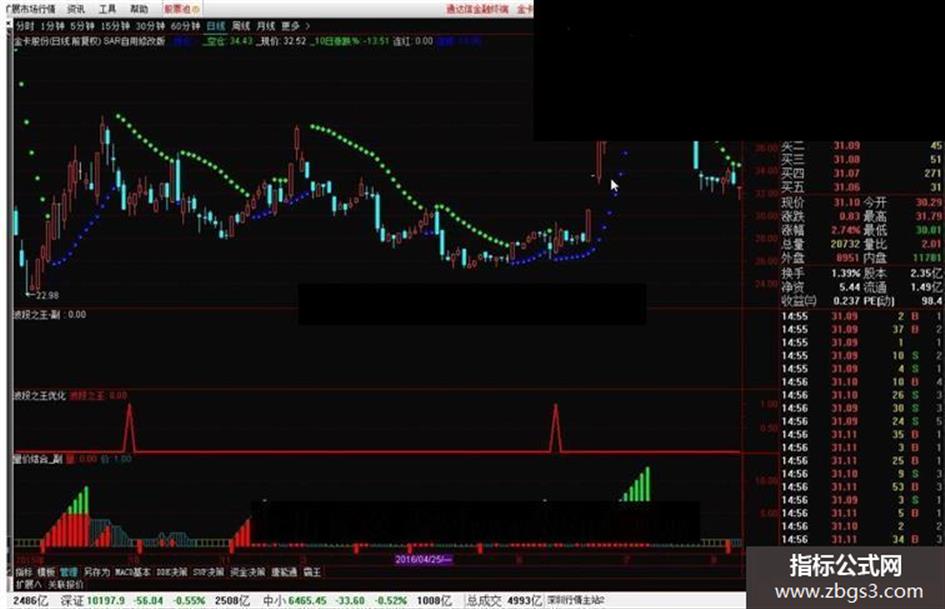Click the 涨跌 value 0.83
This screenshot has height=609, width=945.
pos(849,216)
